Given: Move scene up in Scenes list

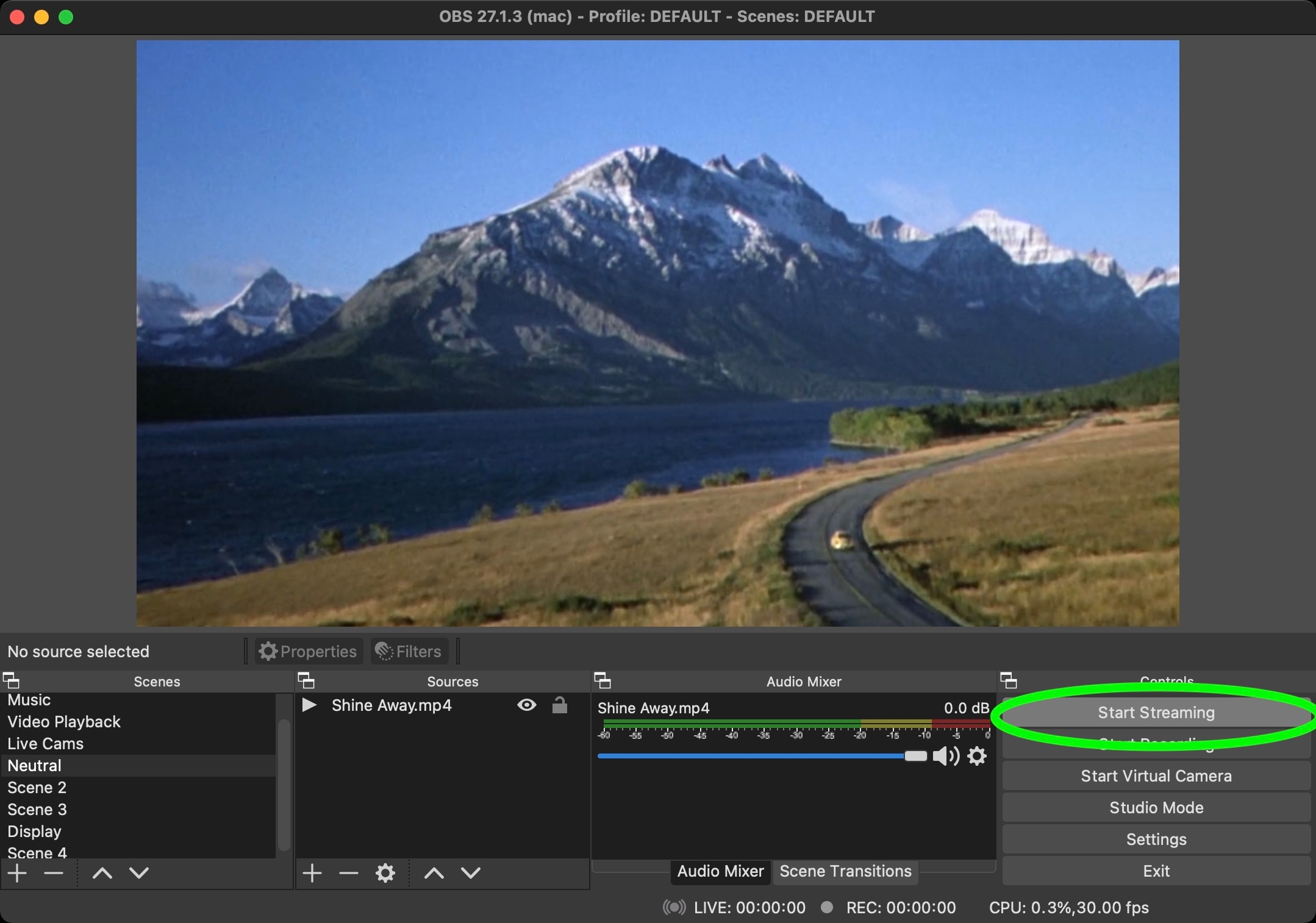Looking at the screenshot, I should coord(102,874).
